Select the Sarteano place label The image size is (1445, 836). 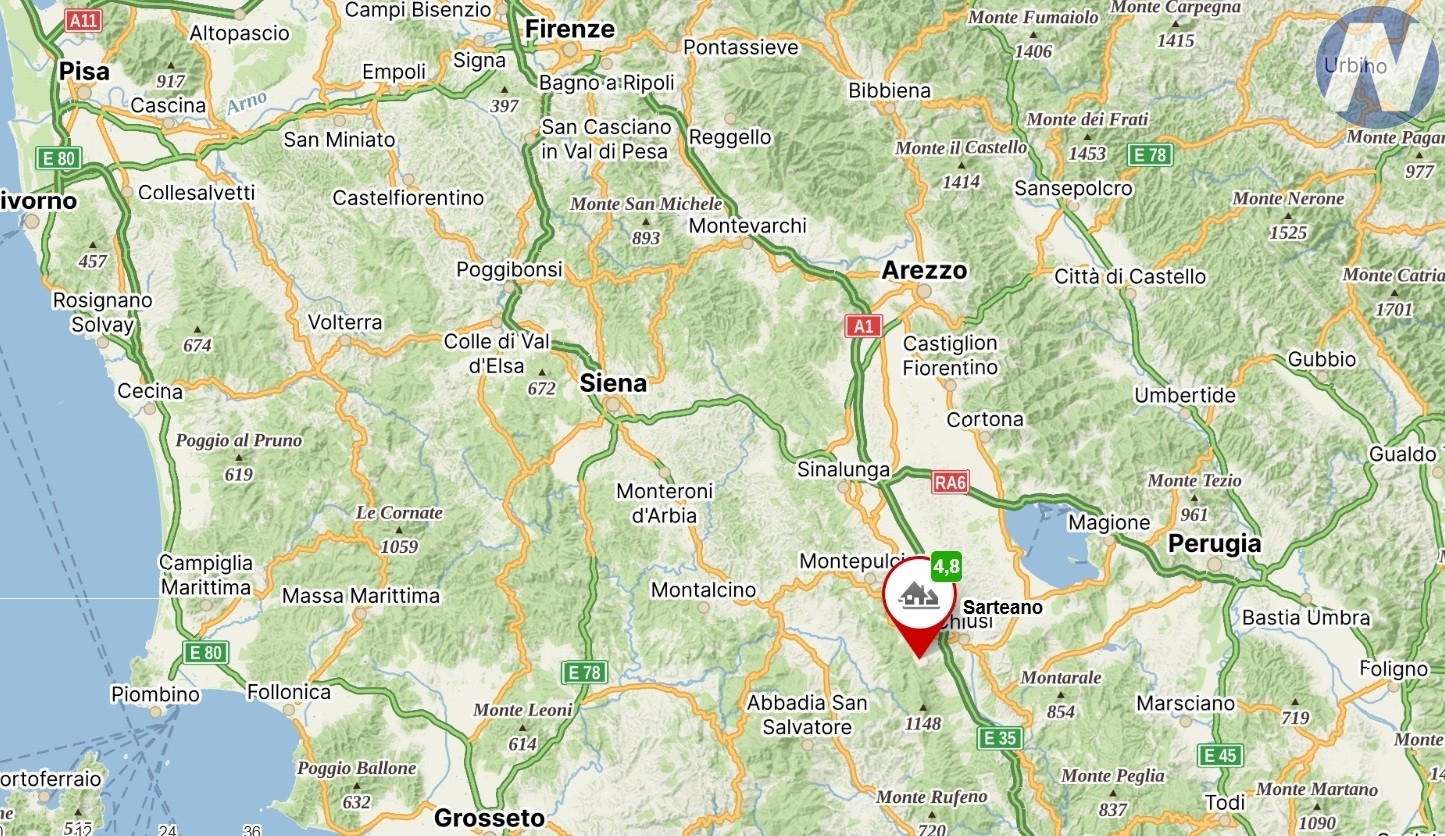coord(1002,607)
